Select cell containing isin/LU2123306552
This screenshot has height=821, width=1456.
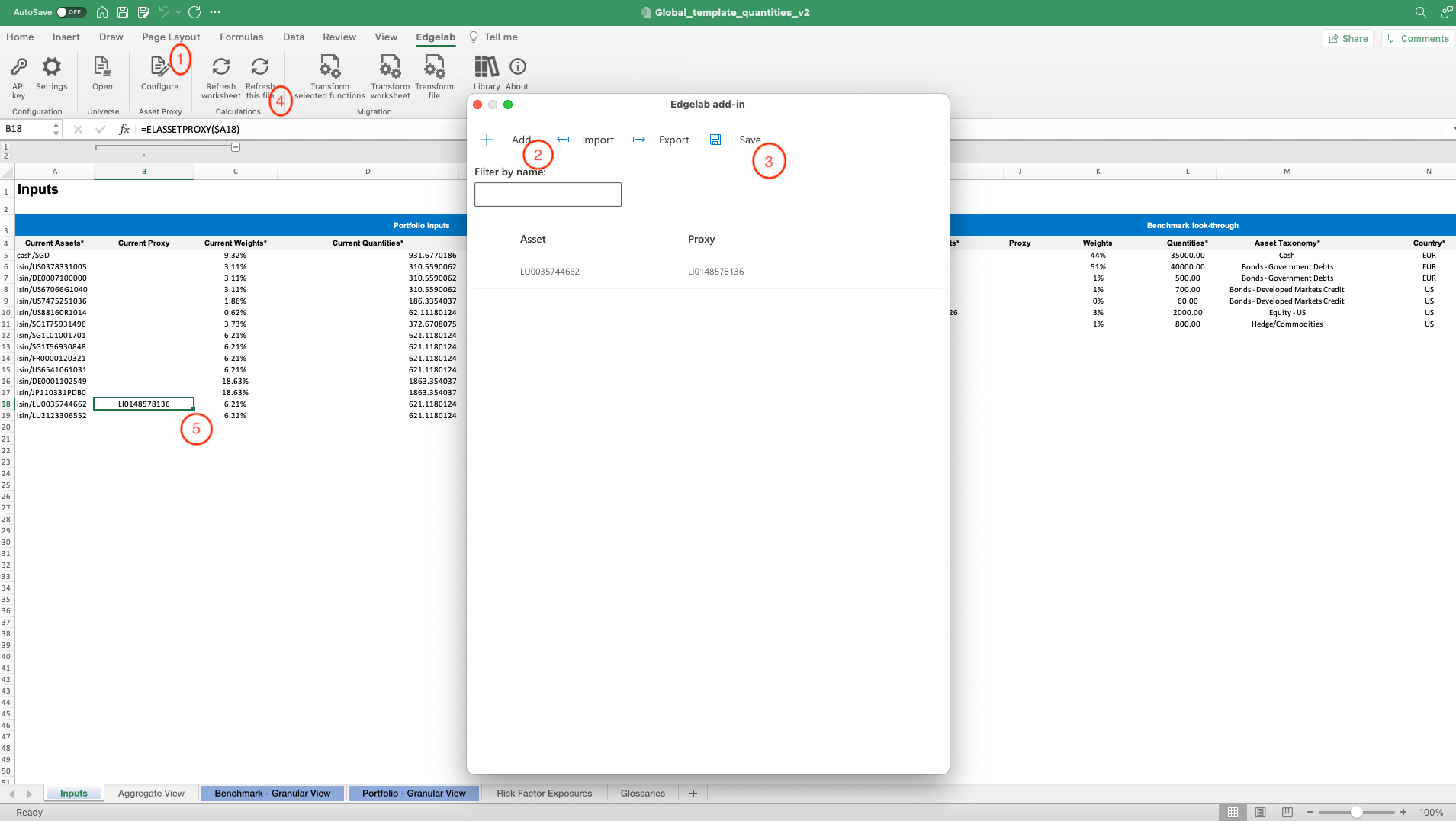(x=54, y=416)
